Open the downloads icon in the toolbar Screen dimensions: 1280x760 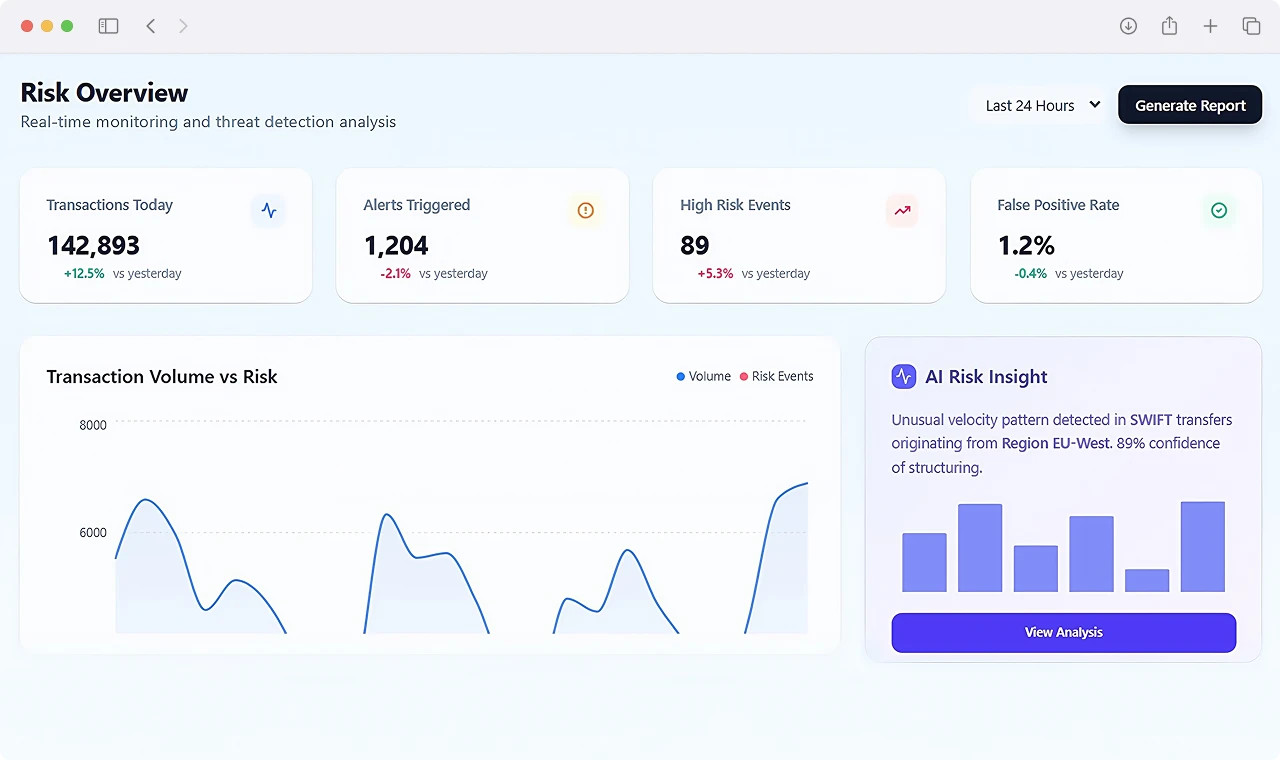tap(1128, 26)
